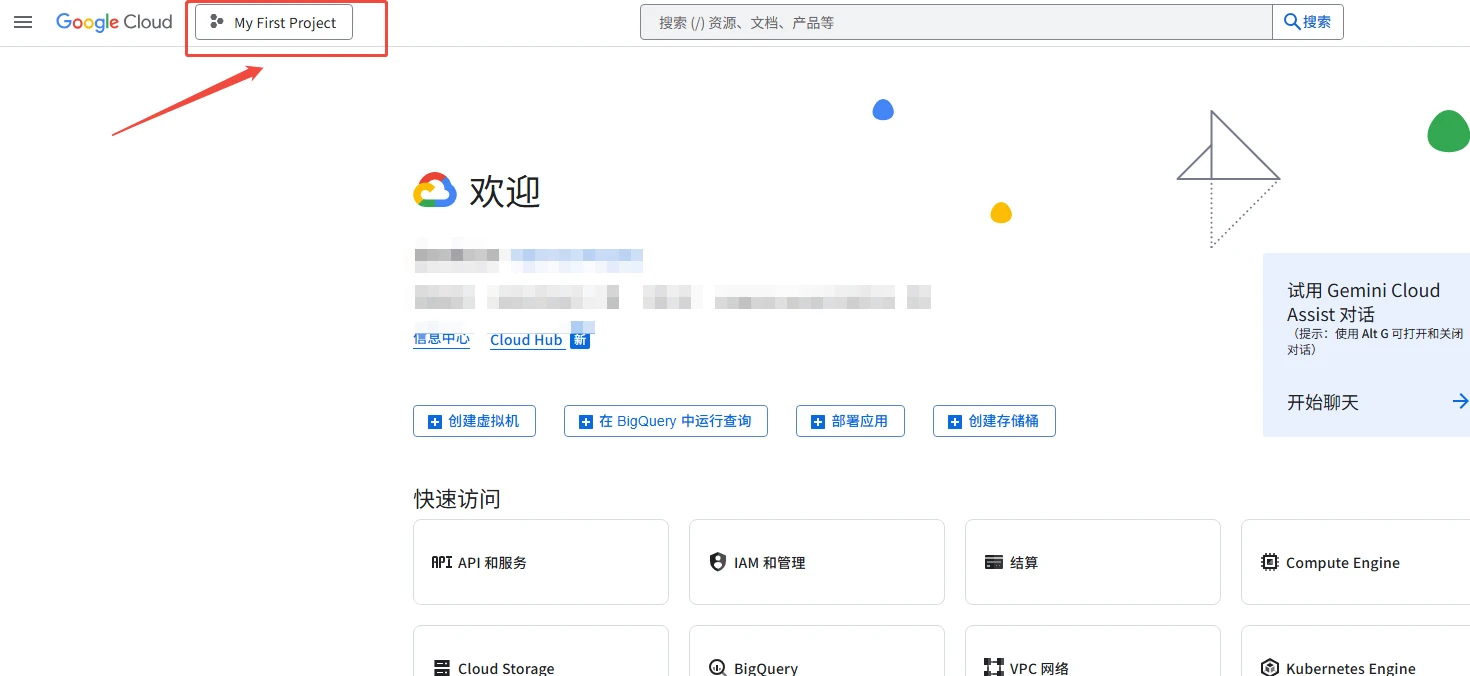Open the hamburger navigation menu
Image resolution: width=1470 pixels, height=676 pixels.
coord(23,22)
